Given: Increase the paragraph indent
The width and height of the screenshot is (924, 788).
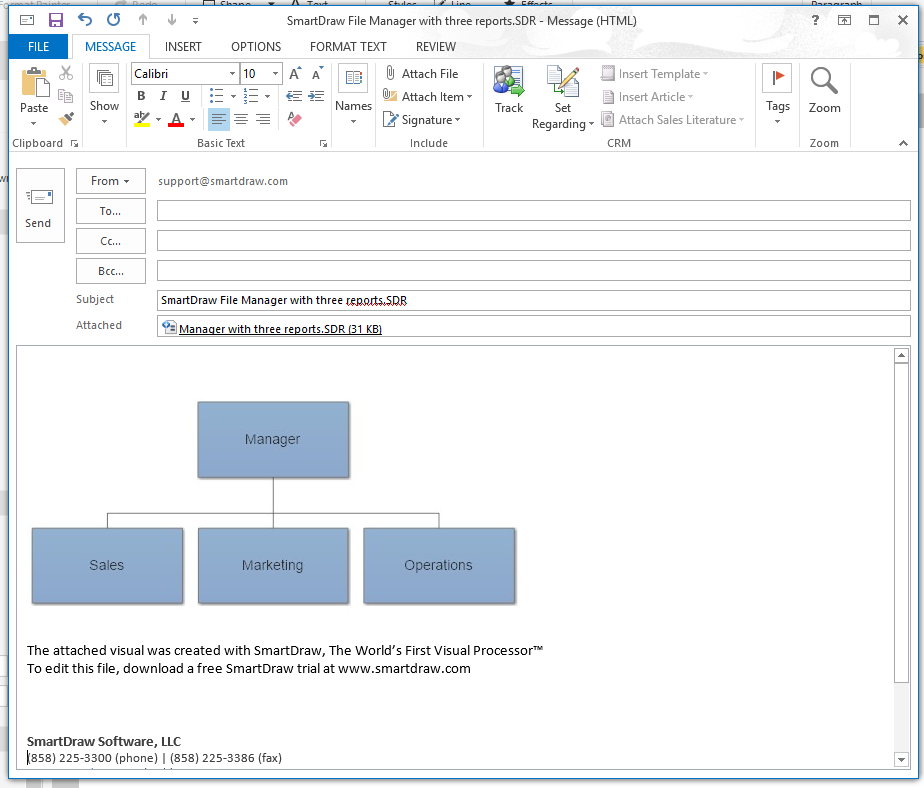Looking at the screenshot, I should (316, 96).
